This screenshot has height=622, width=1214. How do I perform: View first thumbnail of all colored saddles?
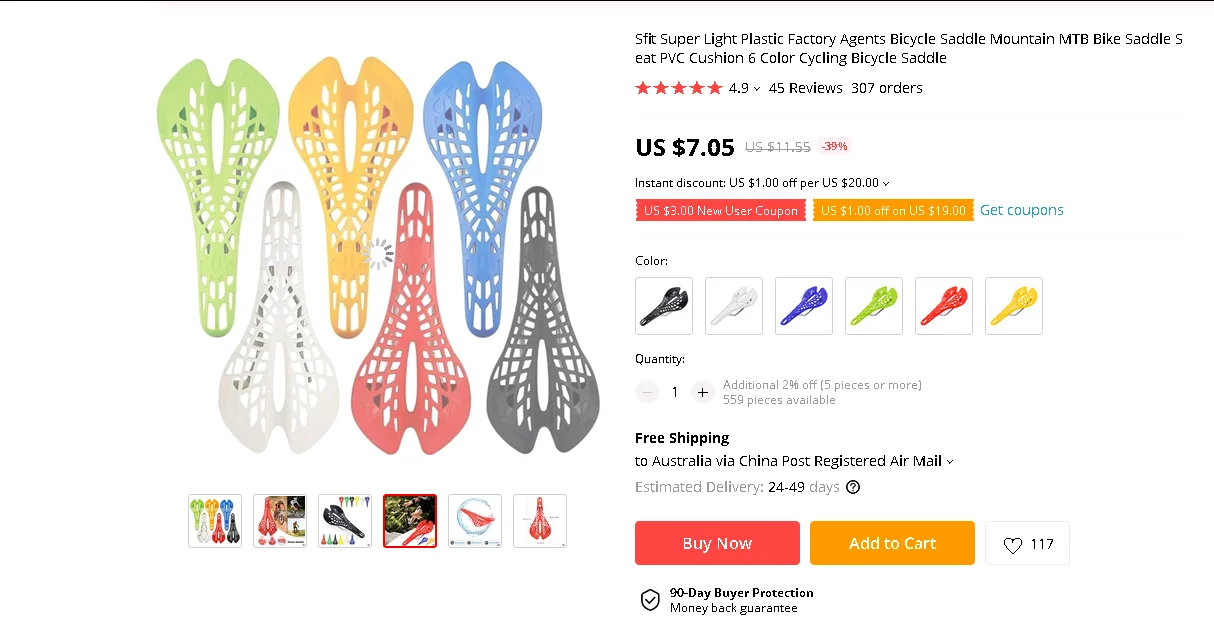pyautogui.click(x=215, y=521)
